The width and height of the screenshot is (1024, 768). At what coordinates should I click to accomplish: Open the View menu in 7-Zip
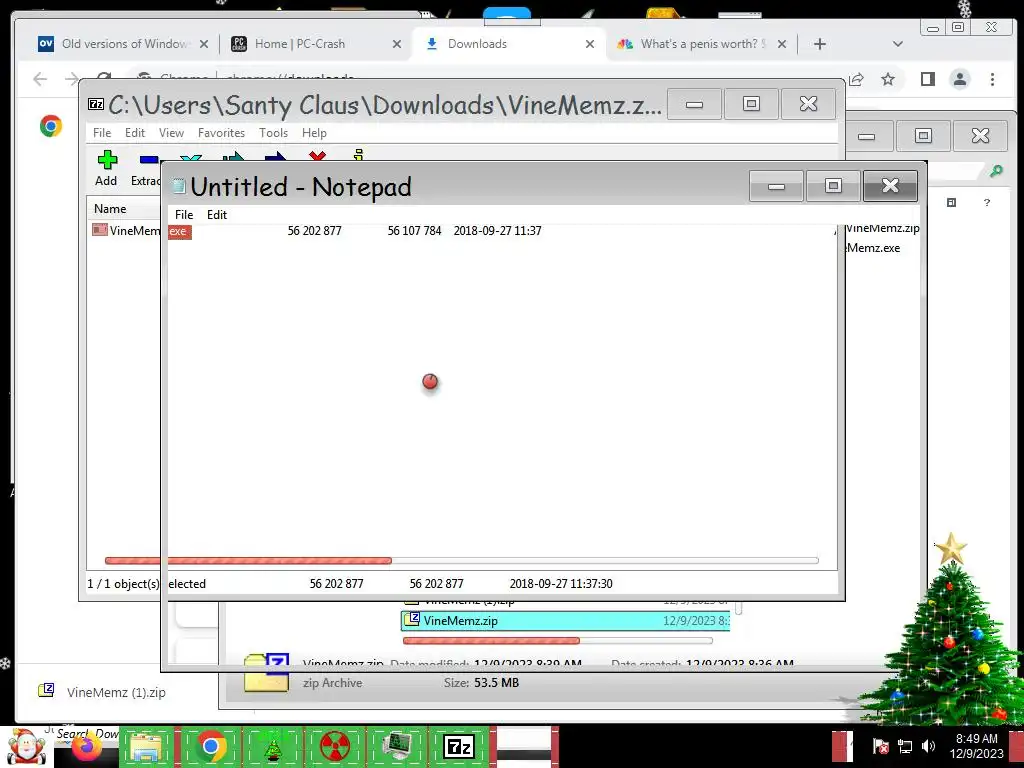tap(171, 133)
